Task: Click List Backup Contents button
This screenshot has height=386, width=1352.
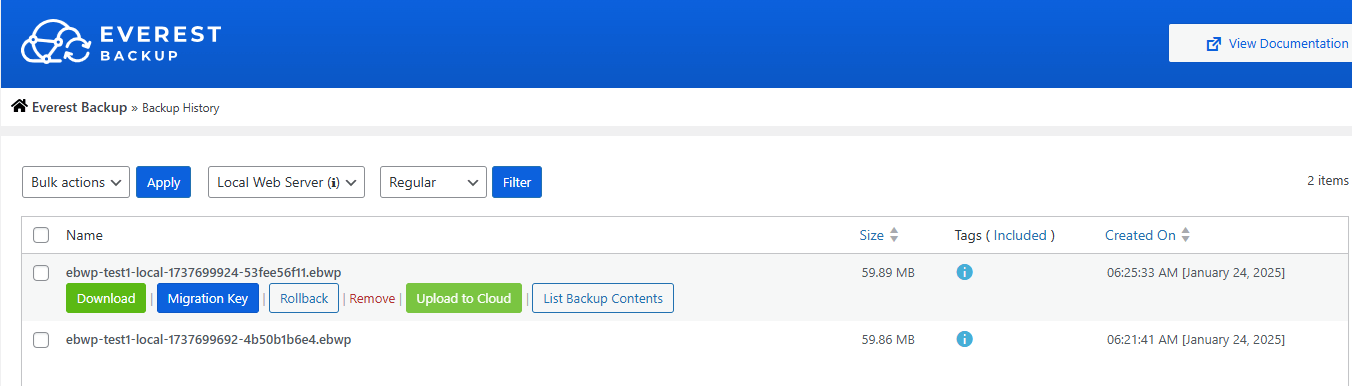Action: pos(603,298)
